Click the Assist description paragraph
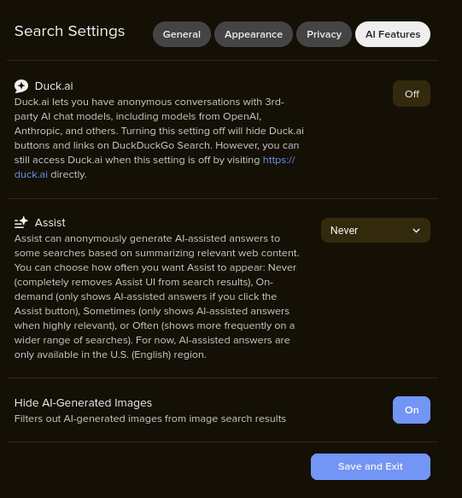This screenshot has width=462, height=498. coord(157,297)
